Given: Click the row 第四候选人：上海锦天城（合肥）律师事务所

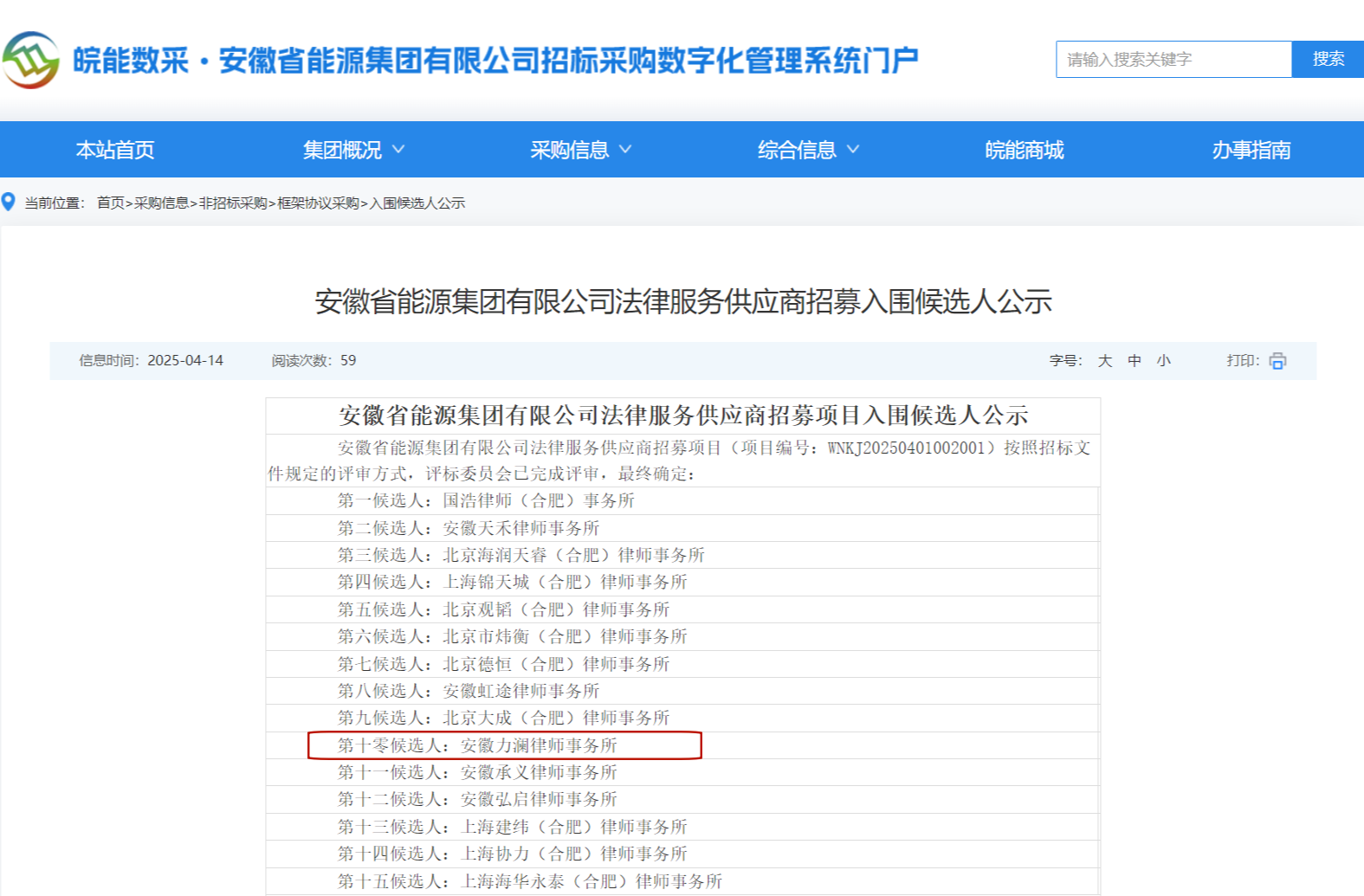Looking at the screenshot, I should pyautogui.click(x=682, y=582).
